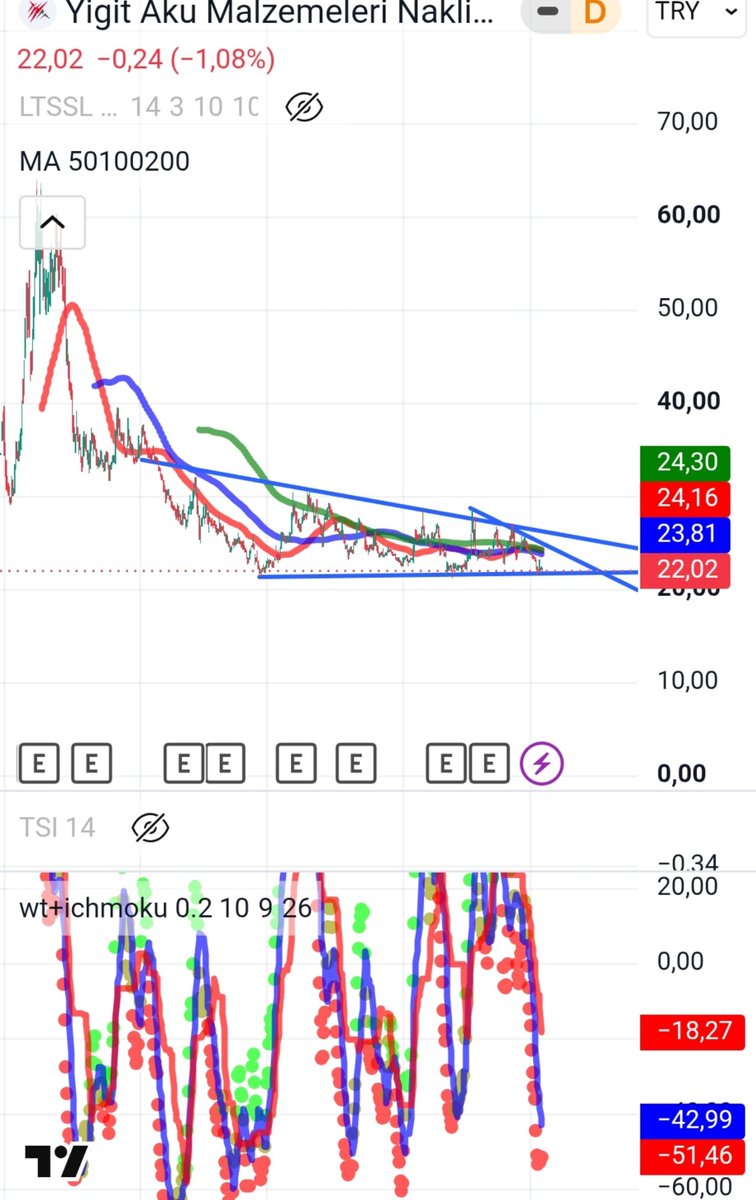Tap the bold 60,00 price axis label
Viewport: 756px width, 1200px height.
pyautogui.click(x=688, y=214)
